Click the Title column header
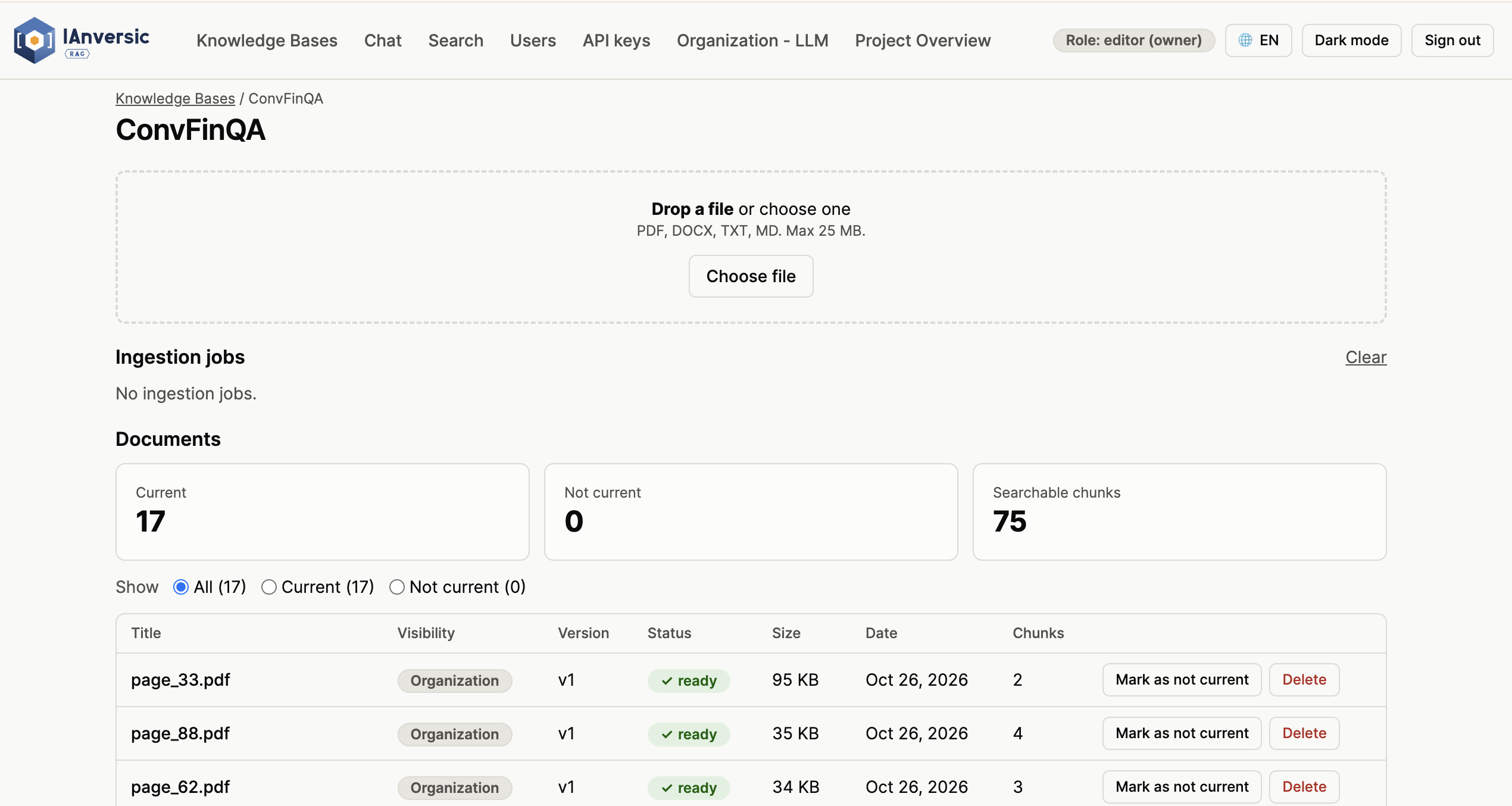 pos(146,633)
